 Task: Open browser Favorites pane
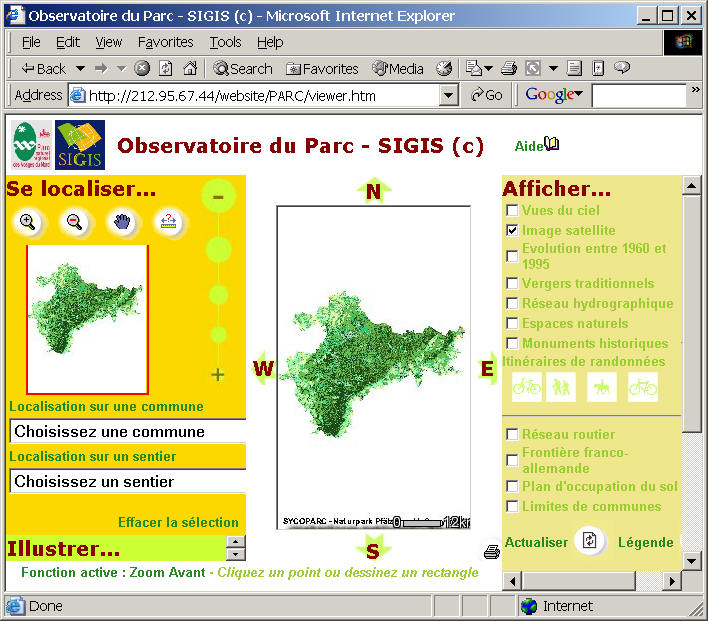tap(322, 69)
